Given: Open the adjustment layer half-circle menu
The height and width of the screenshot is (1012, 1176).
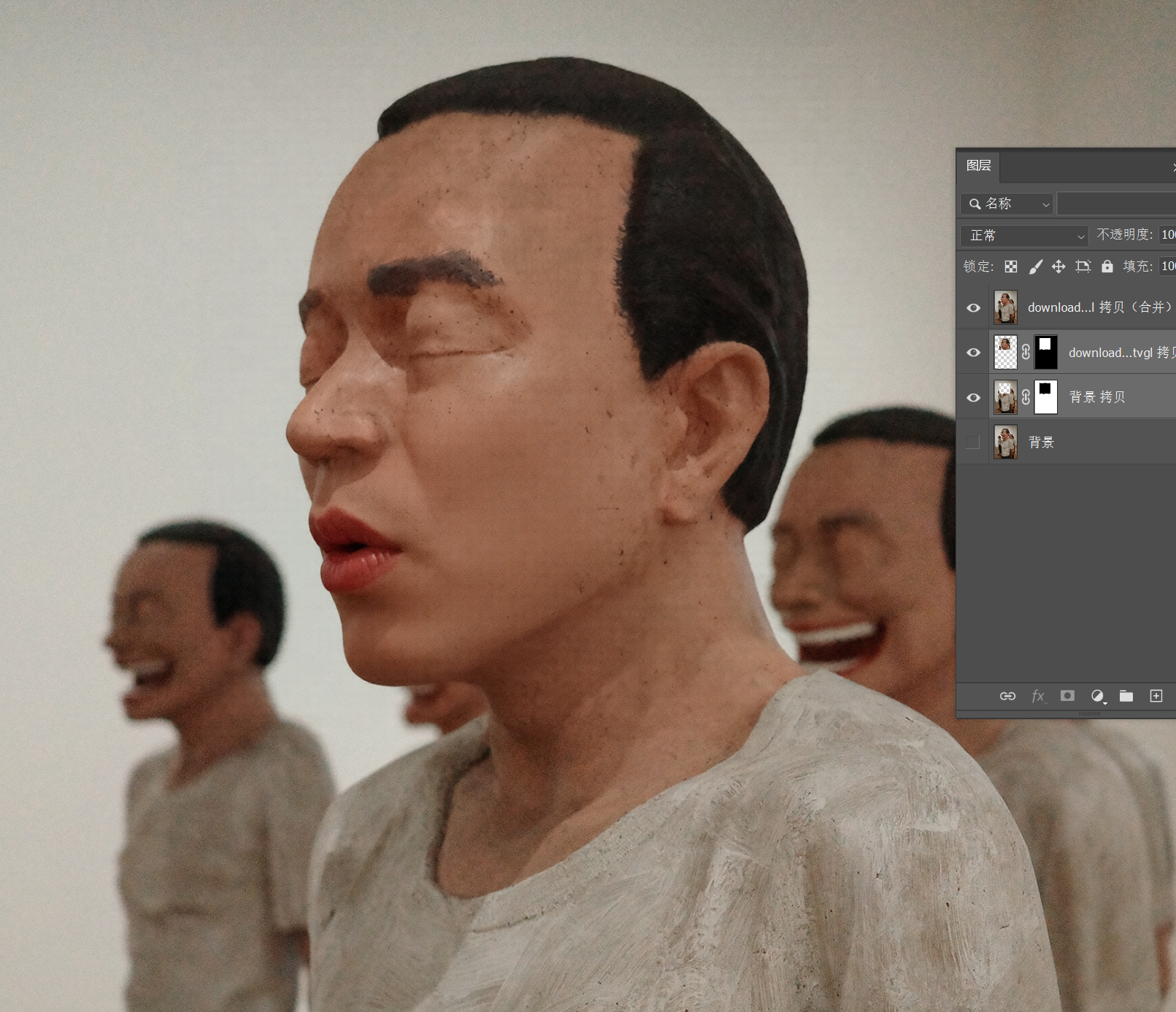Looking at the screenshot, I should [x=1097, y=696].
